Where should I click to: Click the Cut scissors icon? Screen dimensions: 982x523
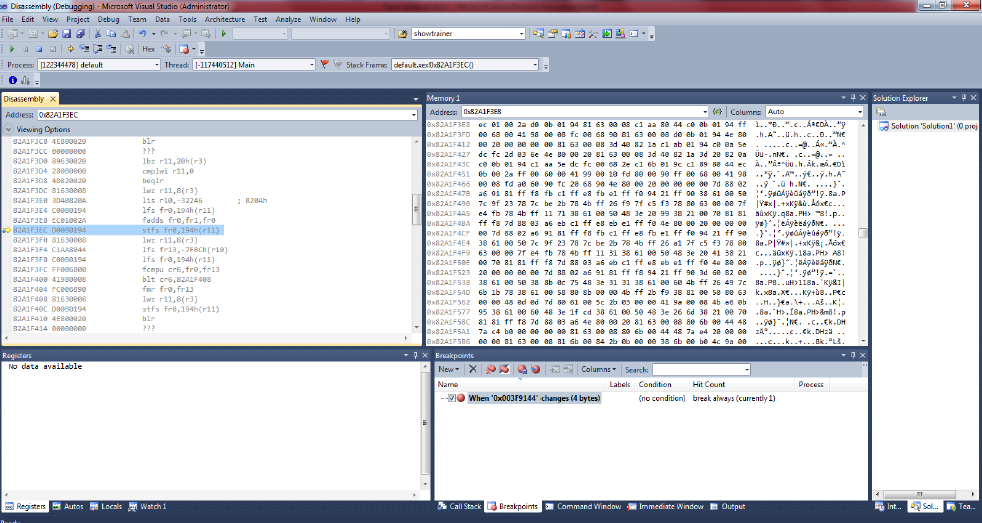98,33
